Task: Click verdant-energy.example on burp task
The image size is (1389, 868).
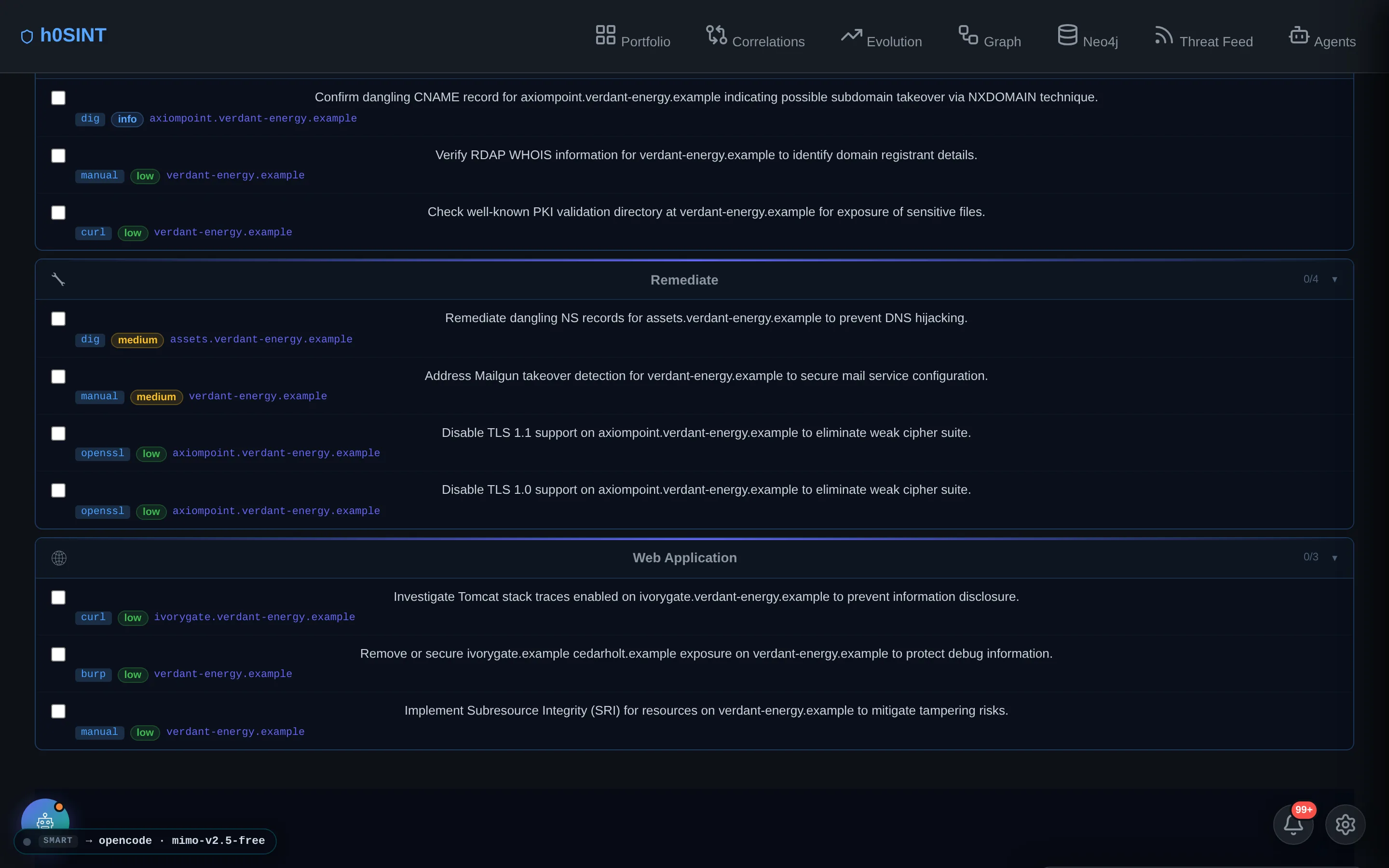Action: click(x=223, y=674)
